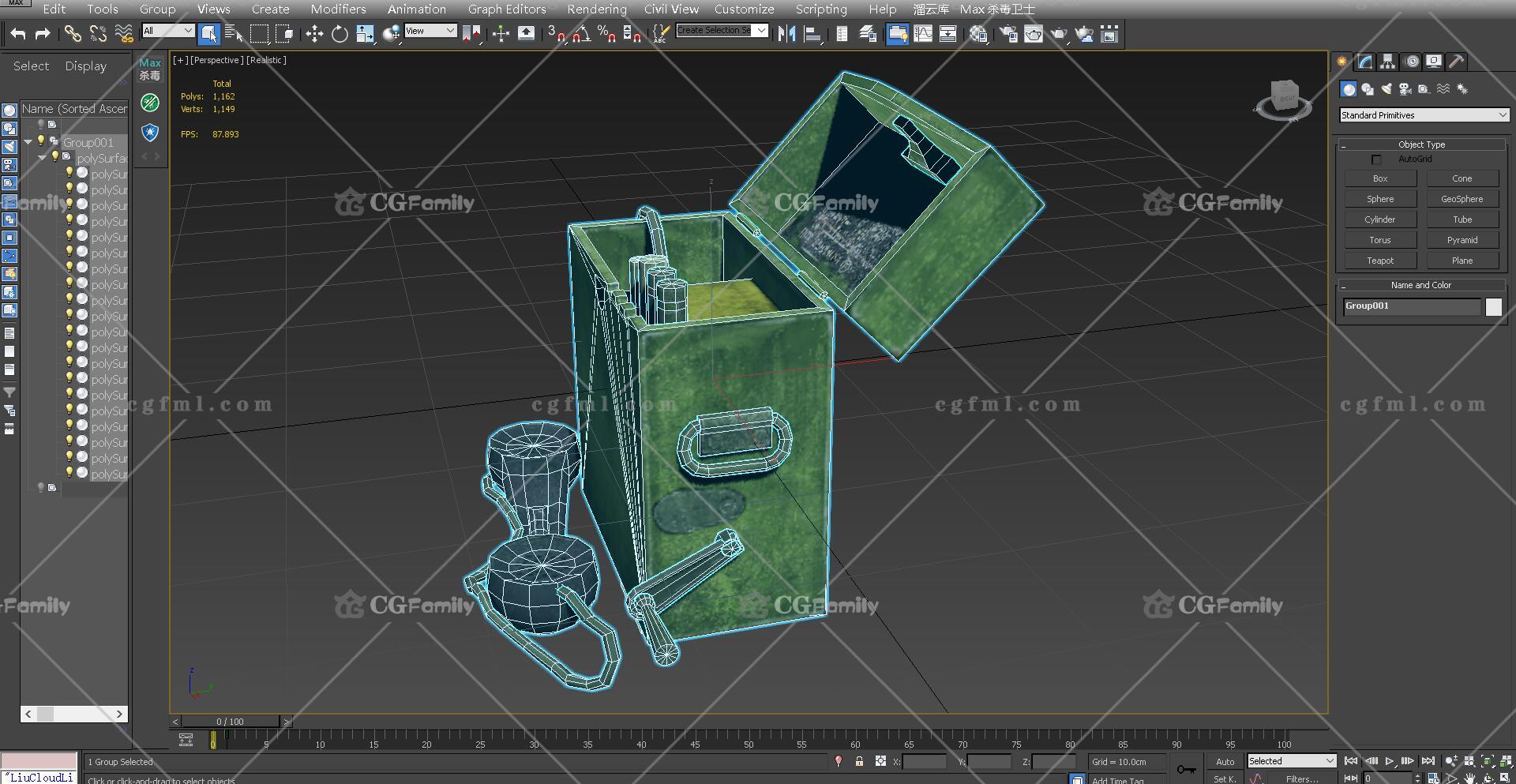
Task: Select the Cameras category icon
Action: 1405,89
